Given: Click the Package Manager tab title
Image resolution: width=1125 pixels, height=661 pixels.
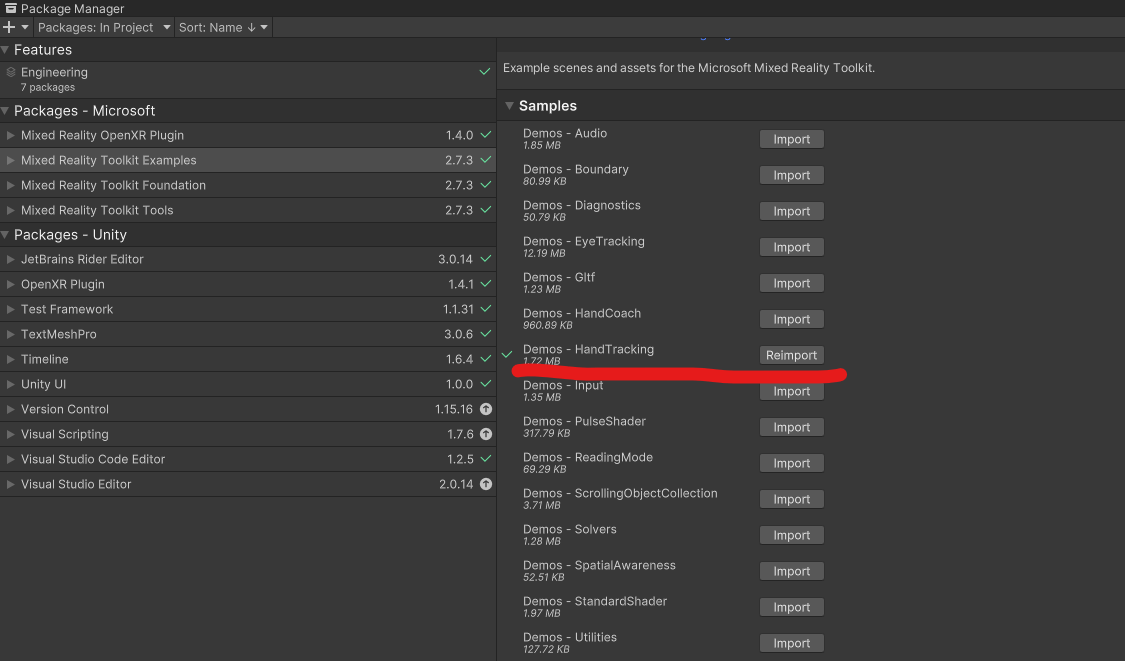Looking at the screenshot, I should point(72,9).
